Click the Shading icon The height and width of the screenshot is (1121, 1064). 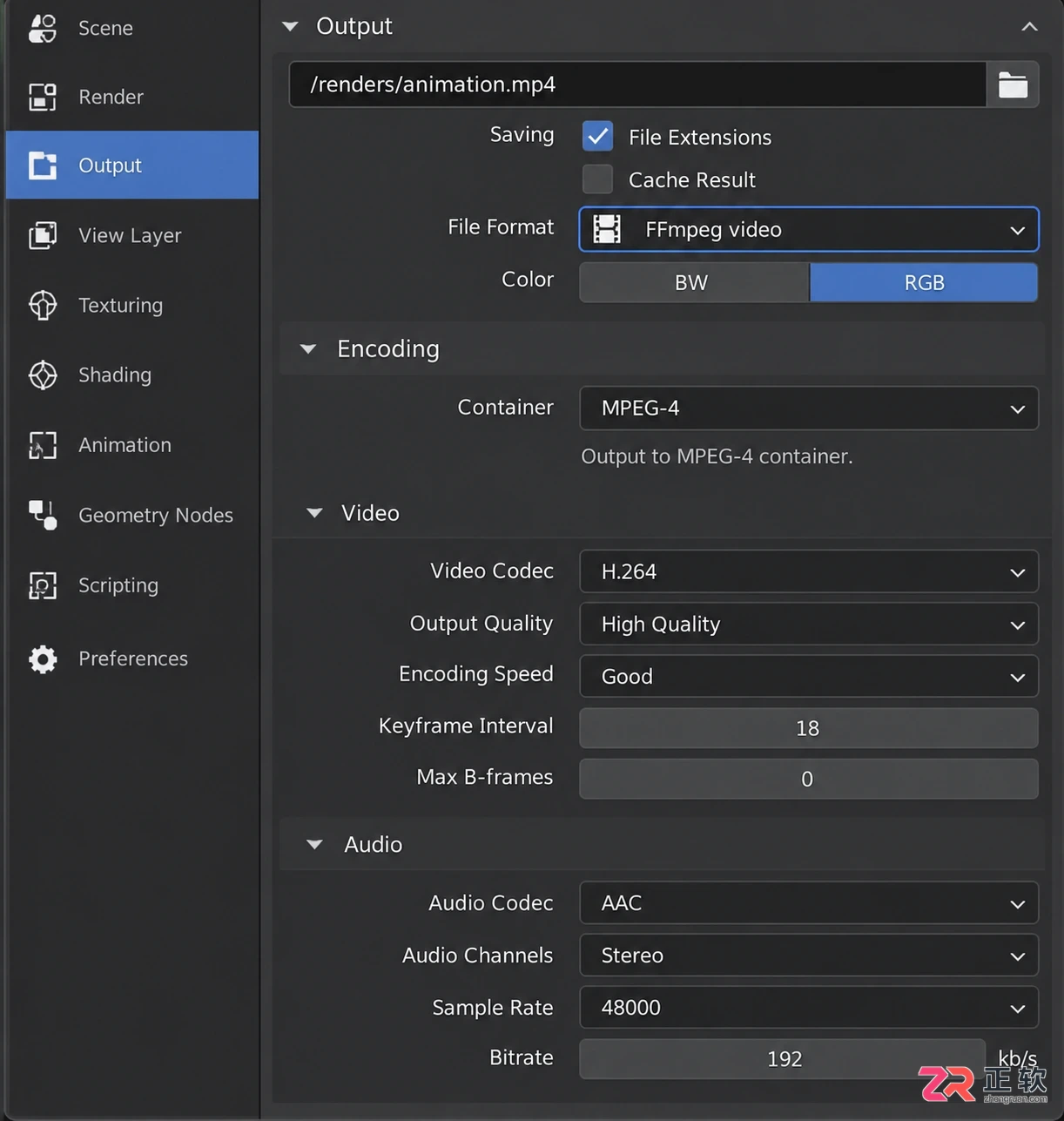(43, 375)
